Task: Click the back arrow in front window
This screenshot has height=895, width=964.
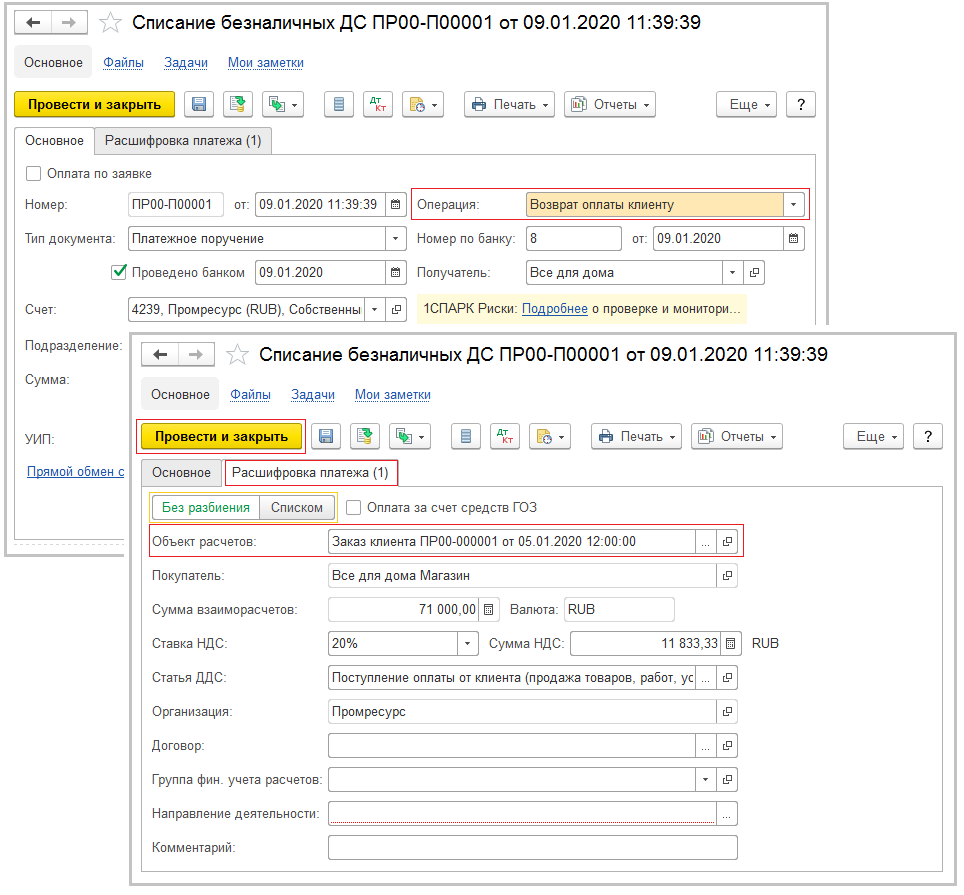Action: [158, 355]
